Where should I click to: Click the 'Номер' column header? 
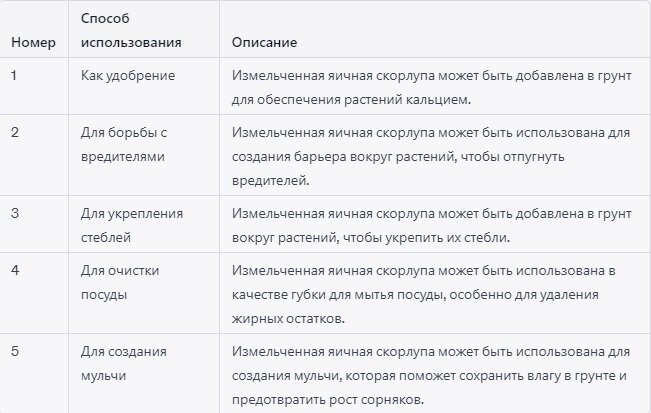click(x=30, y=43)
